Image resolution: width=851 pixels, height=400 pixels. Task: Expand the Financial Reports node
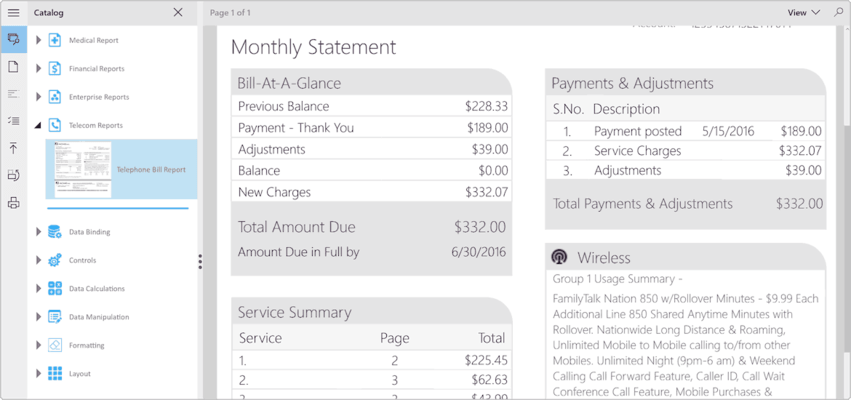point(39,69)
